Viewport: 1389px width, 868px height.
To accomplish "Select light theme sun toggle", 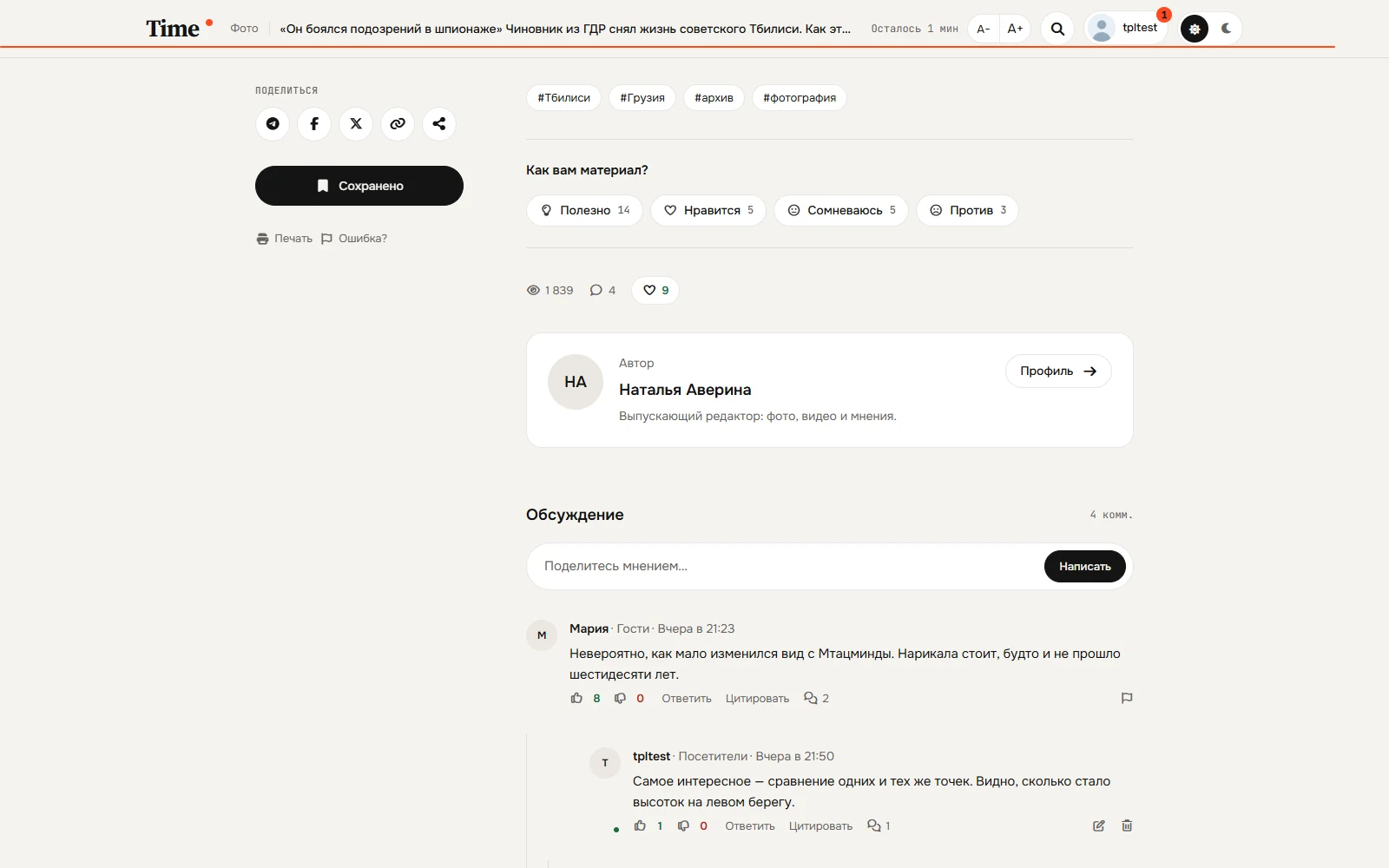I will coord(1195,29).
